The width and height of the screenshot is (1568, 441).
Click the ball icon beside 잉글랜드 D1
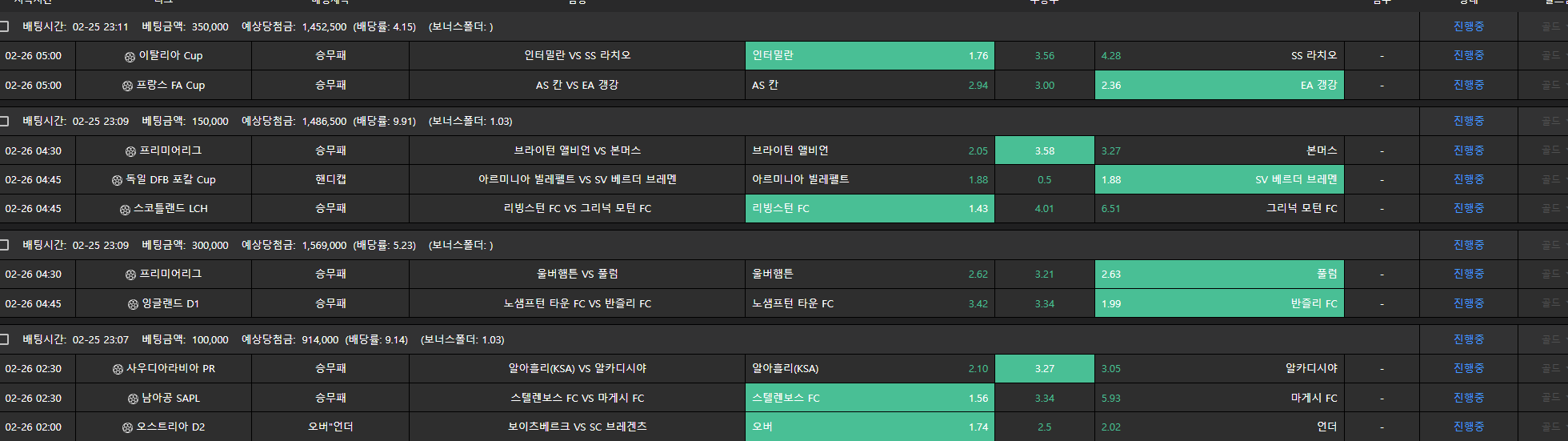[x=134, y=304]
